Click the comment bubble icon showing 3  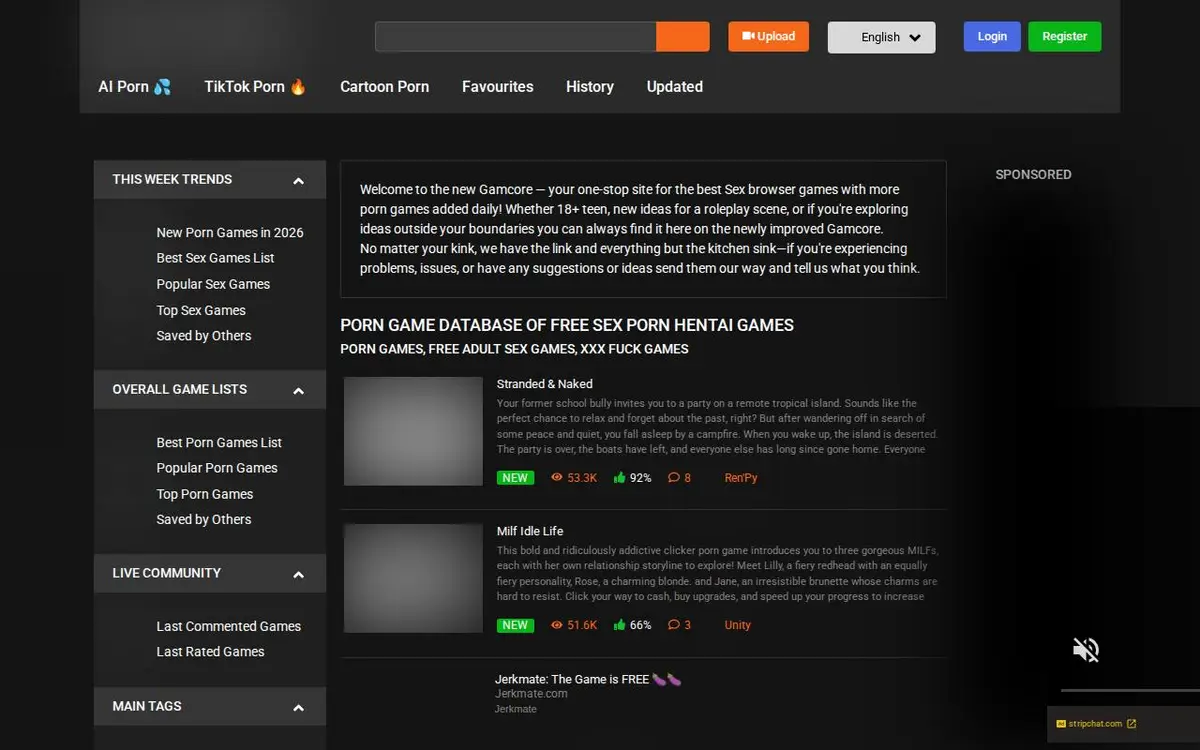[673, 625]
